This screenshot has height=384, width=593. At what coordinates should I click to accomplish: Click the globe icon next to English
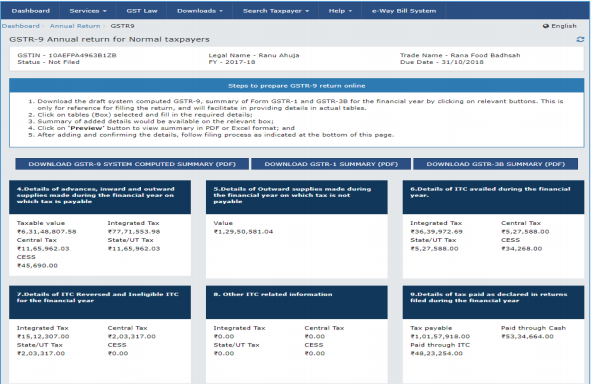pyautogui.click(x=546, y=26)
